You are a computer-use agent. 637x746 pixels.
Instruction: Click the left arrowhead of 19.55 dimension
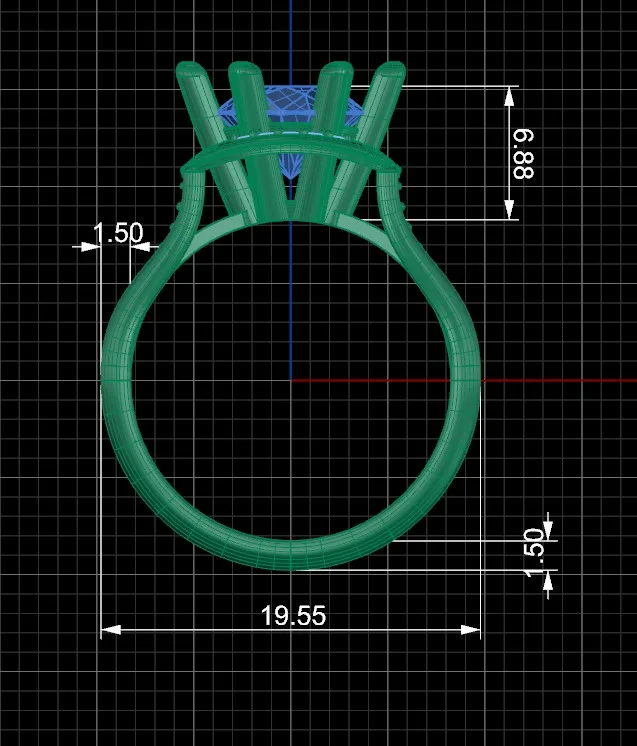pyautogui.click(x=111, y=630)
